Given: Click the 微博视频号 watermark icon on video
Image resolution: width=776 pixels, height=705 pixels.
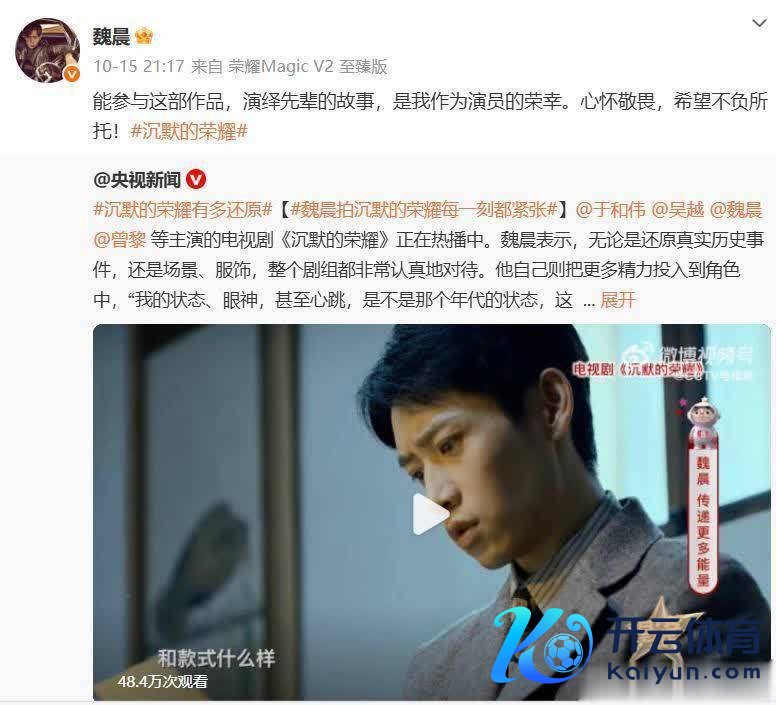Looking at the screenshot, I should [636, 355].
